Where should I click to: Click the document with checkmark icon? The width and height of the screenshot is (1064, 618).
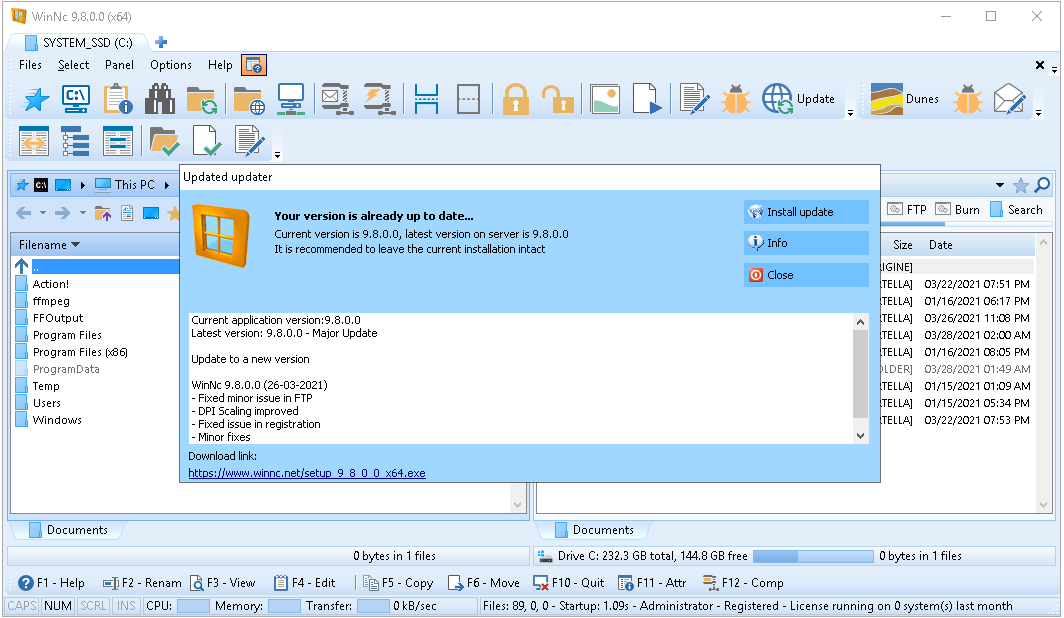click(x=206, y=141)
